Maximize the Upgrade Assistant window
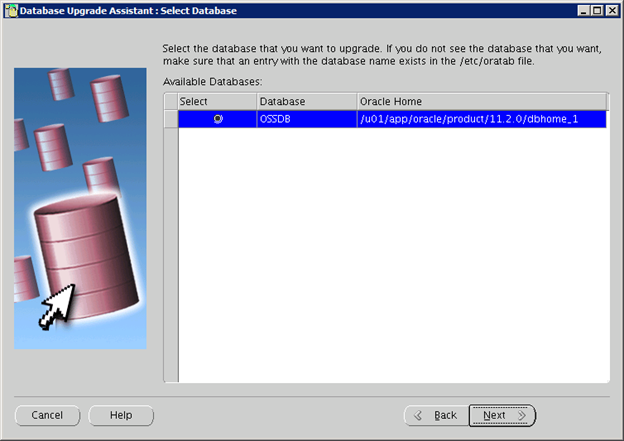Viewport: 624px width, 441px height. pos(597,11)
